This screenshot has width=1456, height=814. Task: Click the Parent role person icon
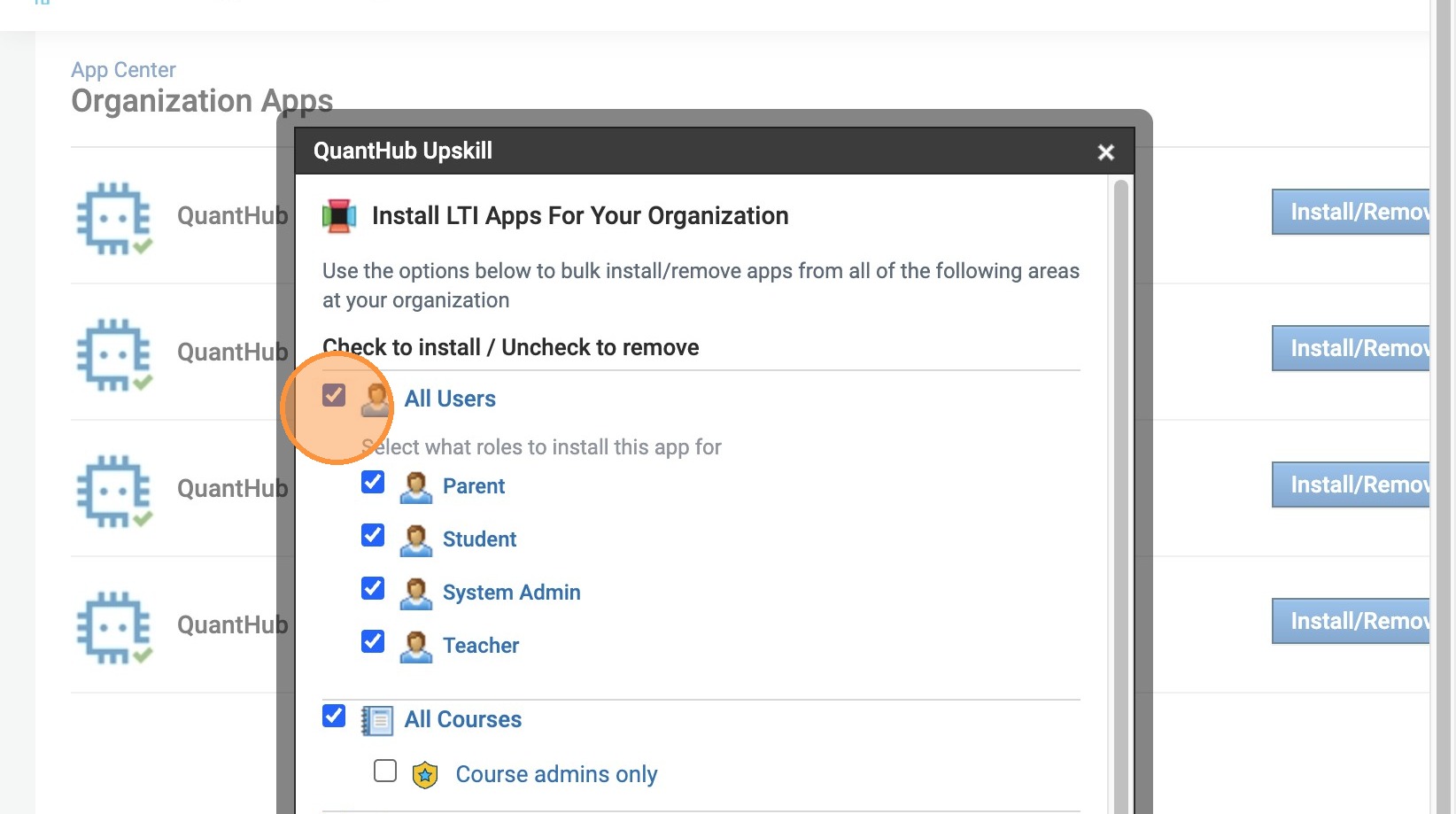pos(415,487)
